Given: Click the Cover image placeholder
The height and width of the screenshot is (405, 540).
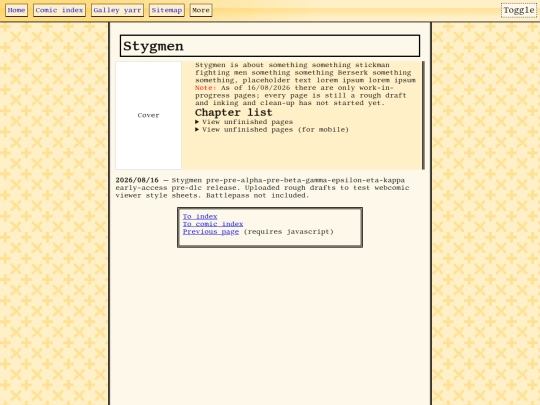Looking at the screenshot, I should (148, 115).
